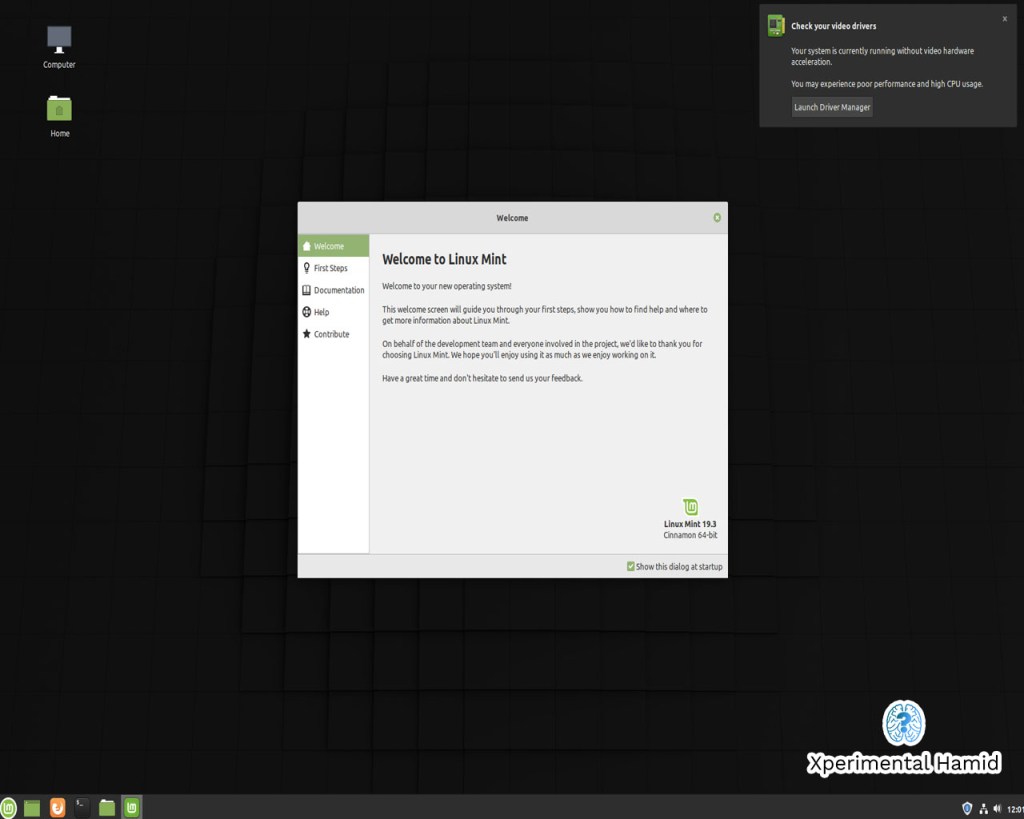Image resolution: width=1024 pixels, height=819 pixels.
Task: Click the Linux Mint logo in Welcome dialog
Action: pyautogui.click(x=690, y=507)
